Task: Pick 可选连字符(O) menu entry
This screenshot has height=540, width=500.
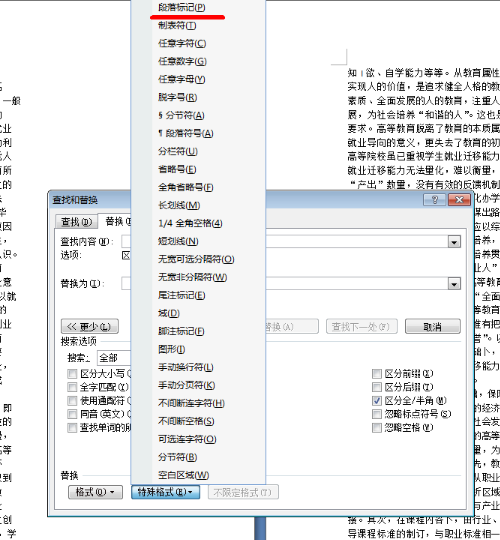Action: point(187,439)
